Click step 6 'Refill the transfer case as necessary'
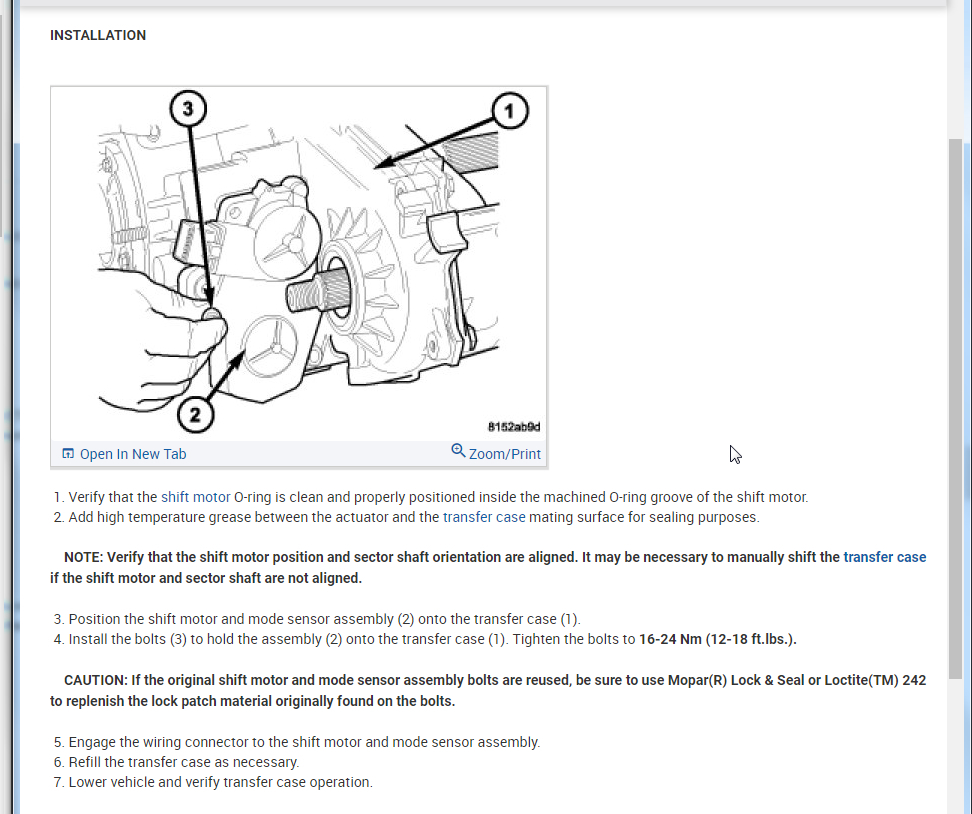 coord(184,762)
